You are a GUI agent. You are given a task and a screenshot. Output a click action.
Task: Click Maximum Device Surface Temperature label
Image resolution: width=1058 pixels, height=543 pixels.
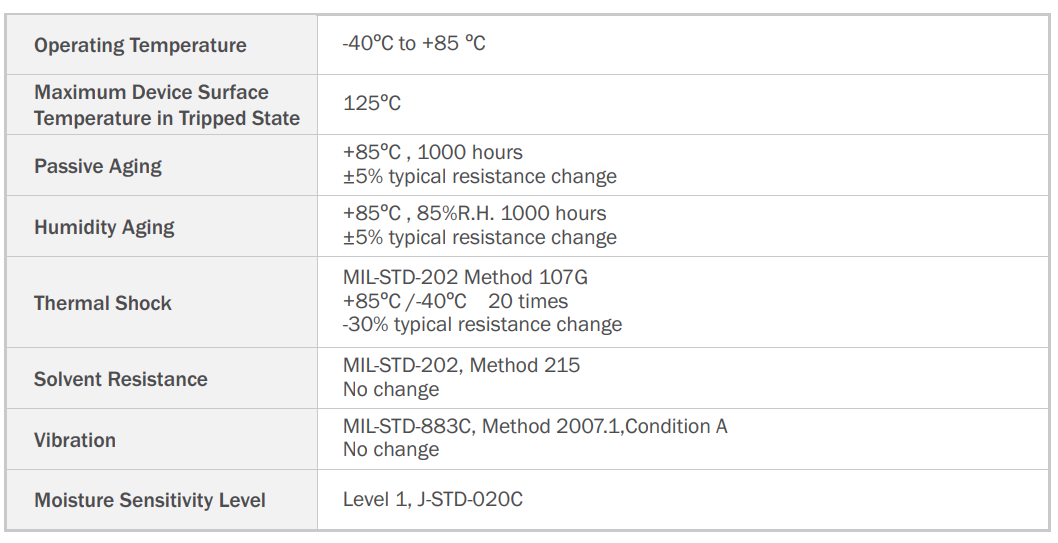[x=166, y=105]
